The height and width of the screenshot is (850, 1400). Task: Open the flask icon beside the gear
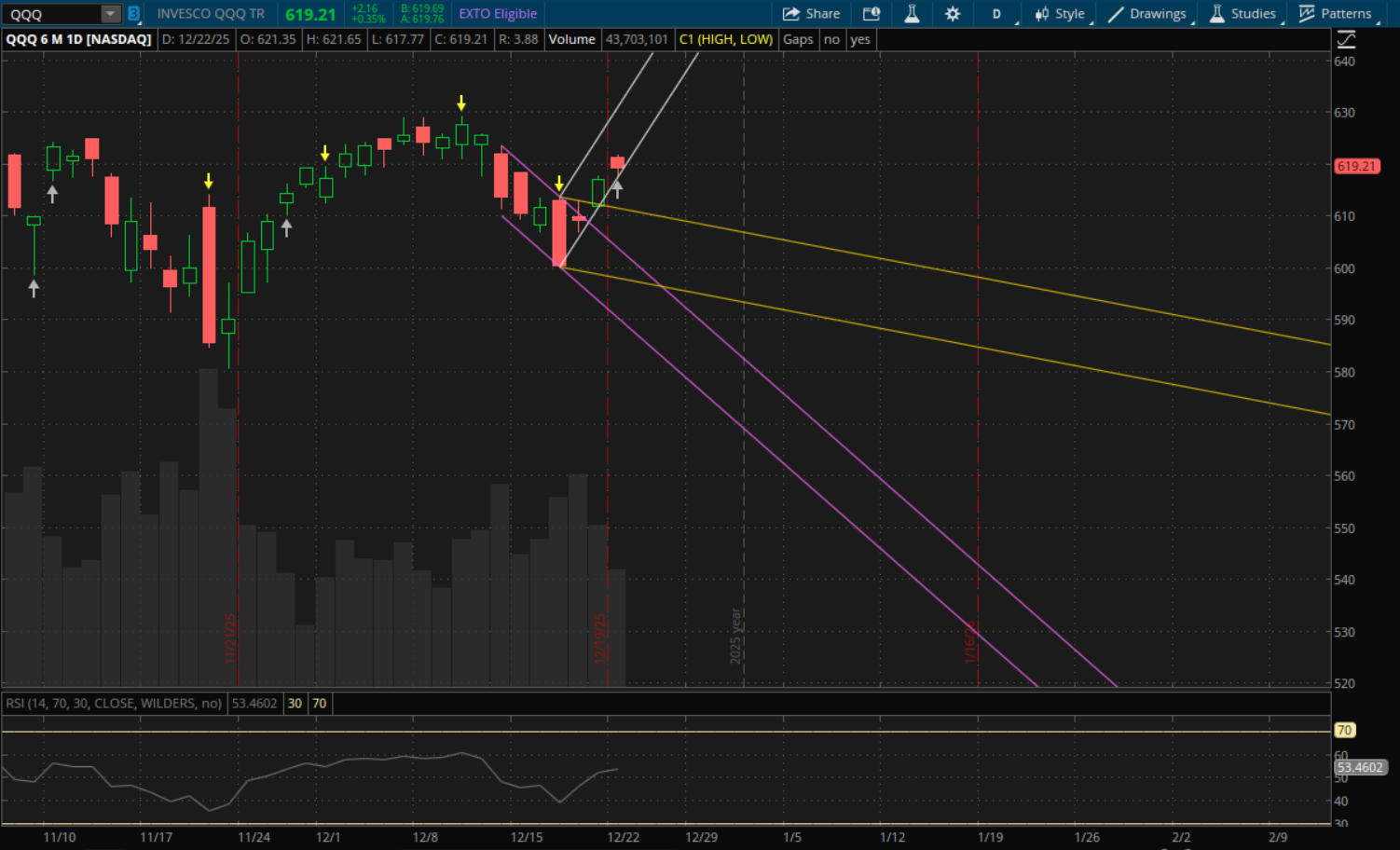(912, 14)
